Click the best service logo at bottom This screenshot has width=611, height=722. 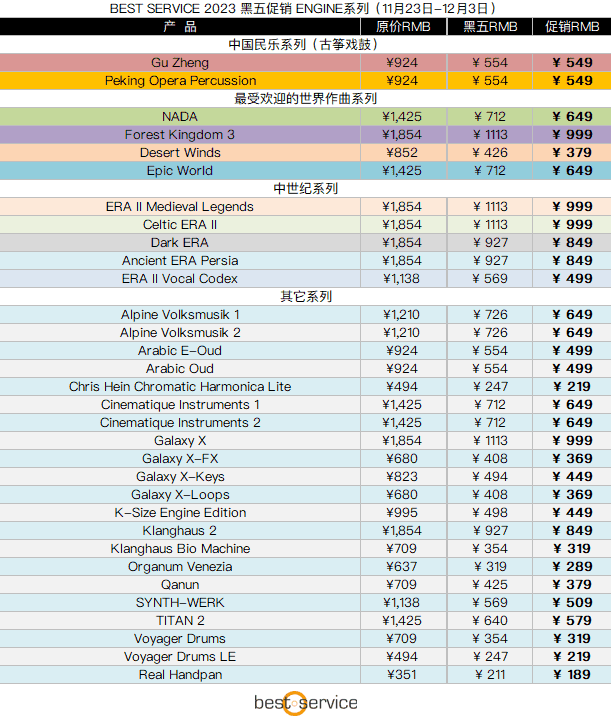point(306,703)
